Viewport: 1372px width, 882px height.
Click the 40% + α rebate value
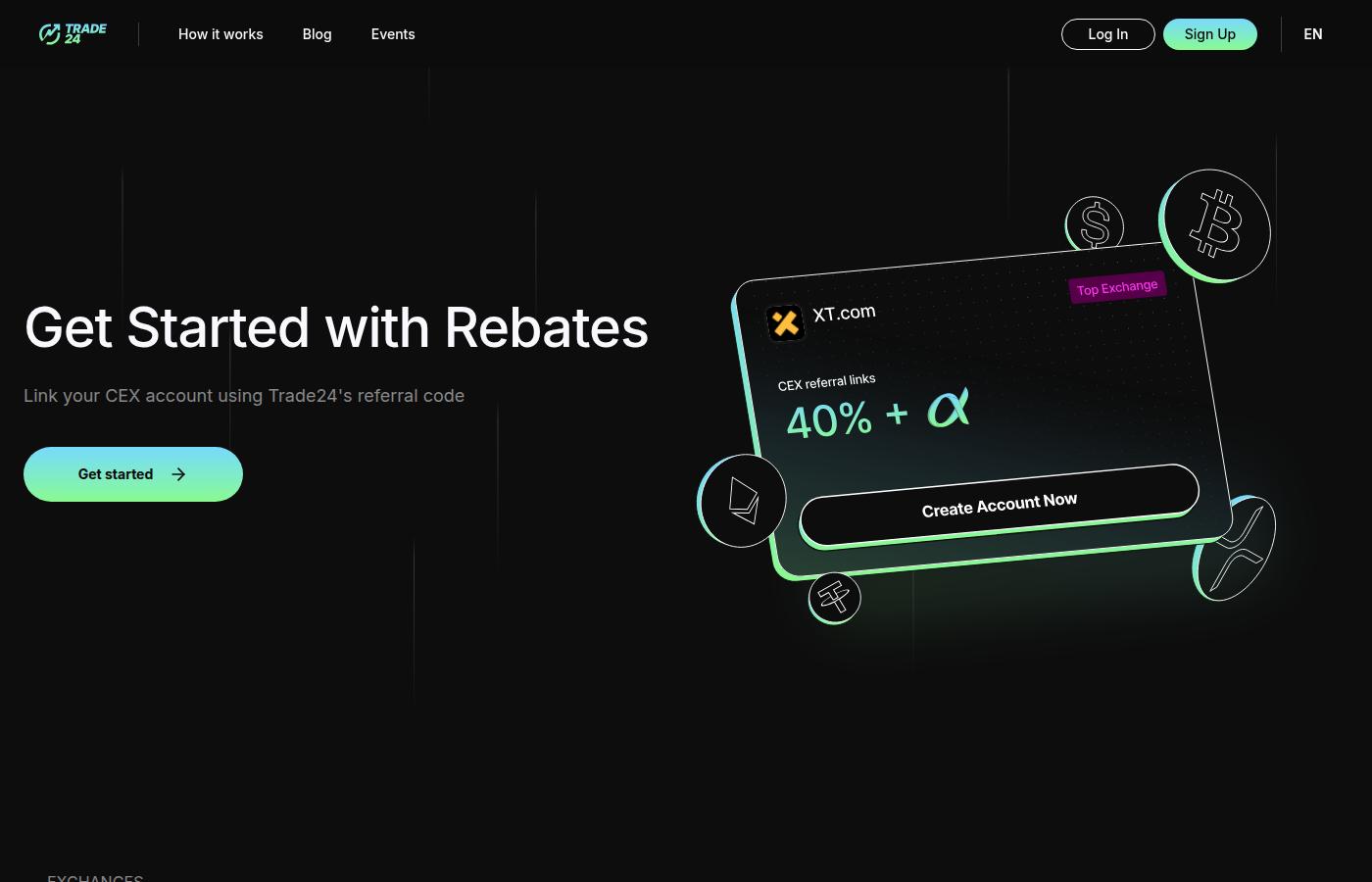click(878, 414)
